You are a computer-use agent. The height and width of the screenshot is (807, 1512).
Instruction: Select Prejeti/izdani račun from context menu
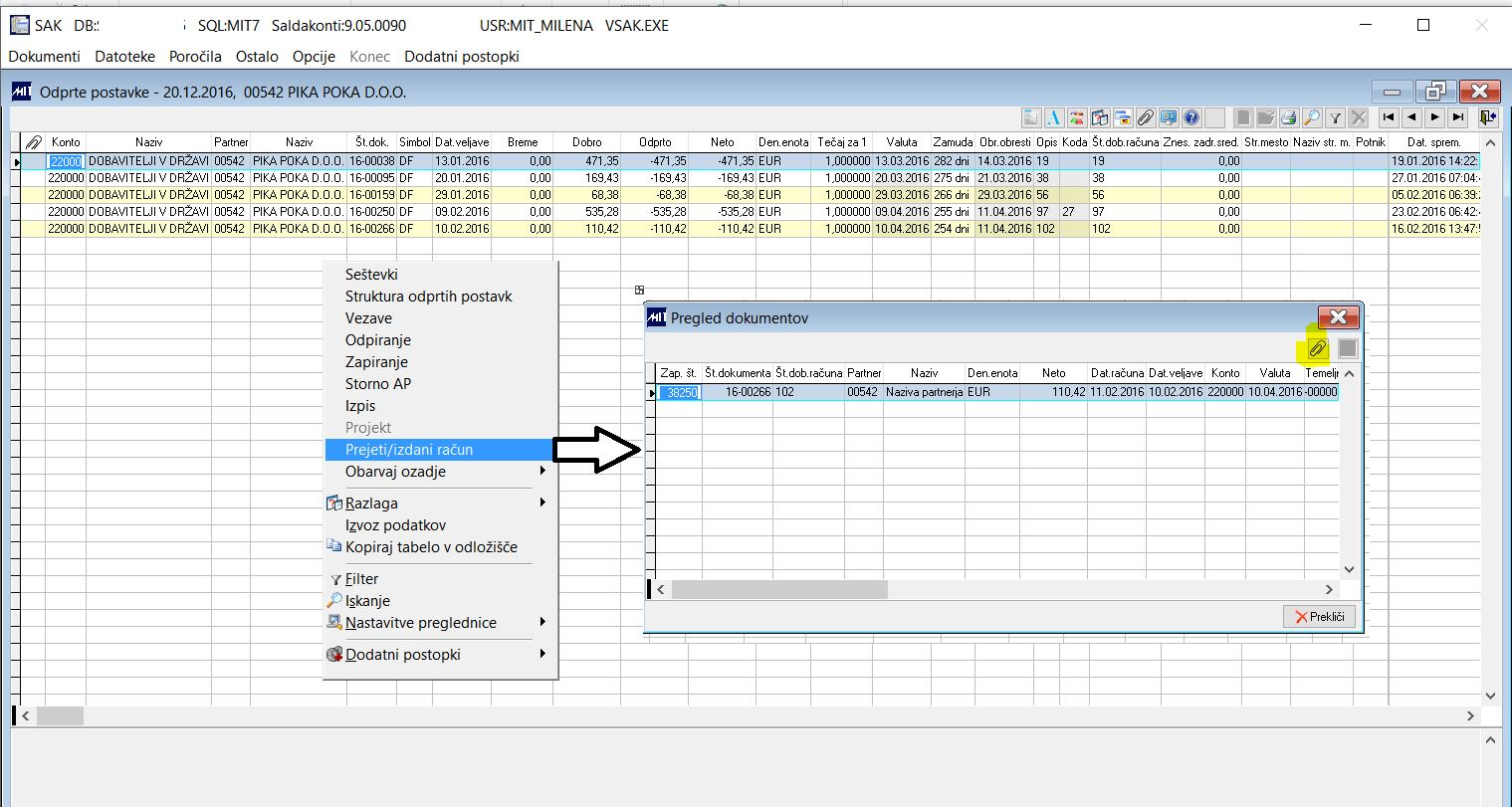tap(409, 450)
